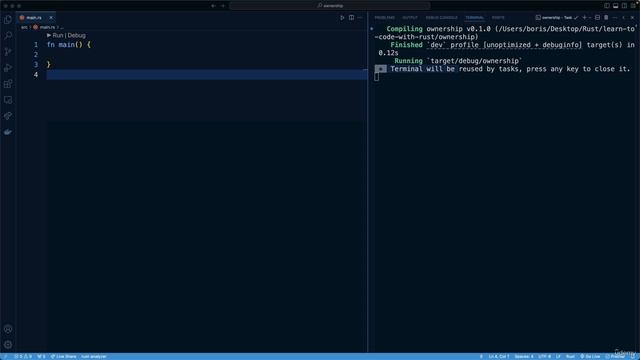Open the launch profile dropdown beside the new terminal plus
Viewport: 640px width, 360px height.
coord(590,18)
